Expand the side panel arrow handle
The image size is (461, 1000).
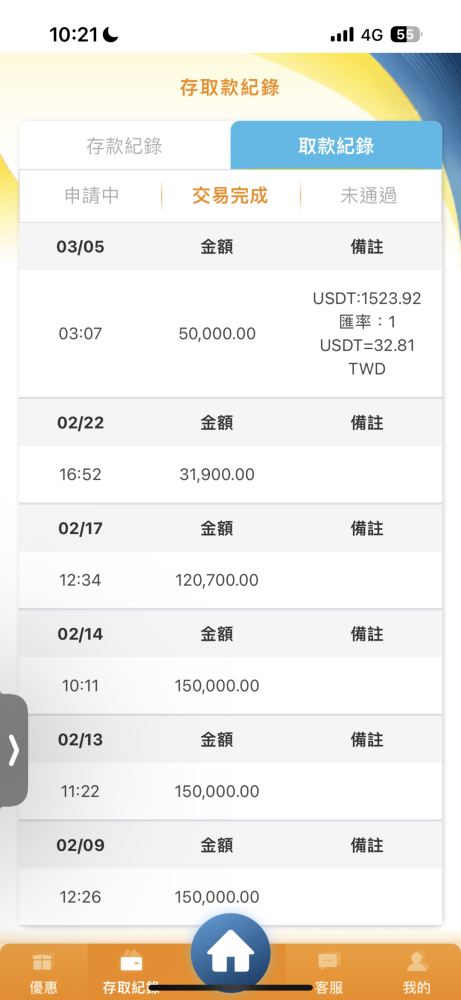click(x=14, y=751)
